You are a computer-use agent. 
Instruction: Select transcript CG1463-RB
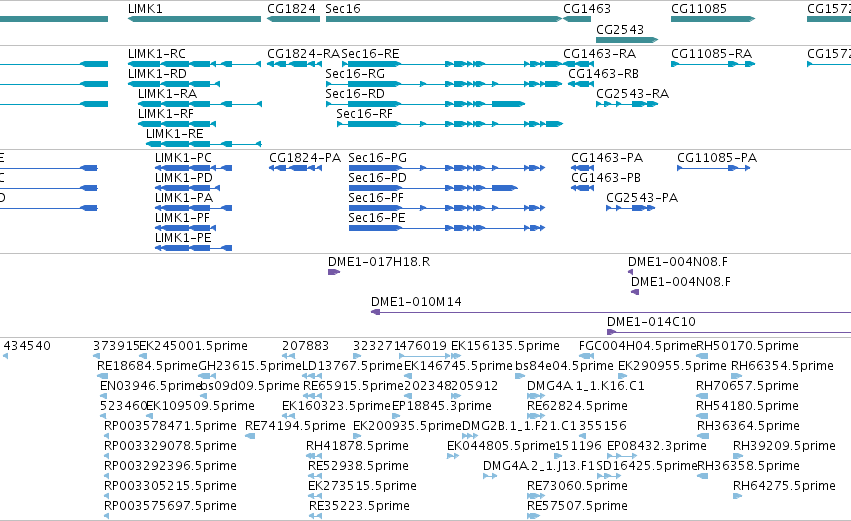point(604,74)
